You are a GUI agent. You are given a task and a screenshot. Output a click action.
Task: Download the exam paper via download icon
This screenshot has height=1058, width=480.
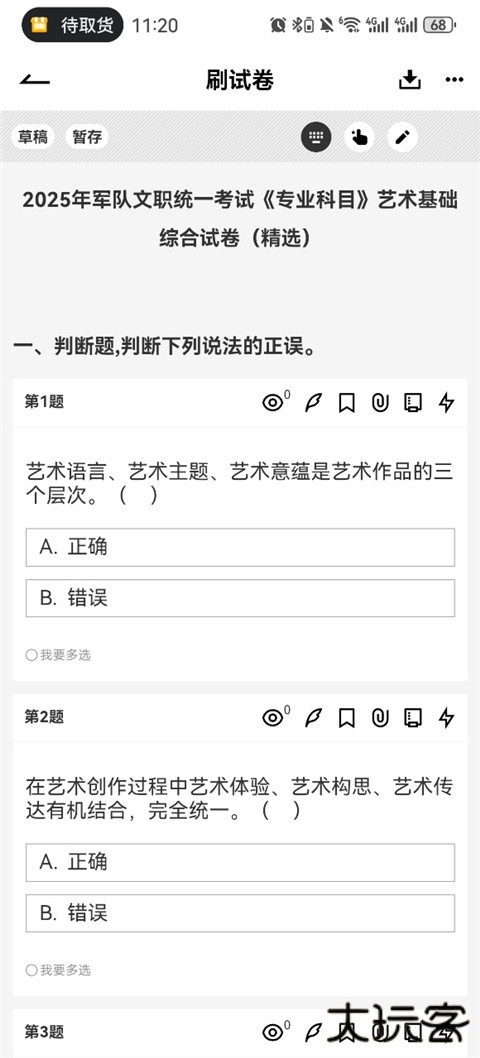(x=409, y=80)
